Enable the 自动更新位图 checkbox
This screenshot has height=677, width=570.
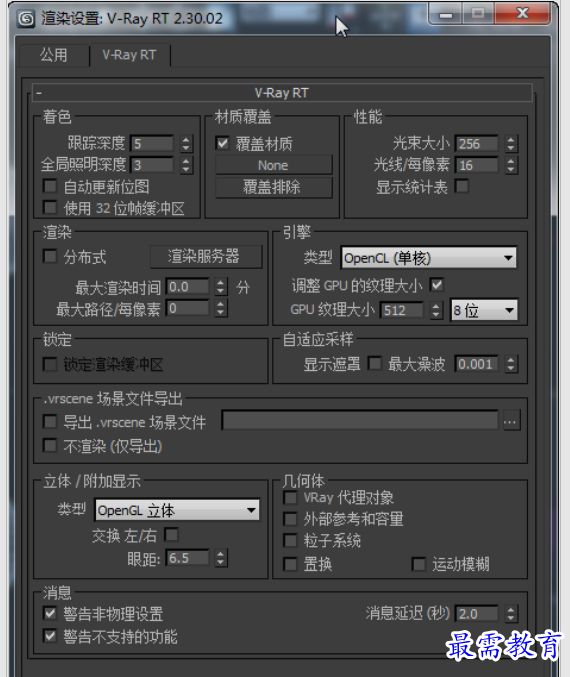tap(50, 187)
